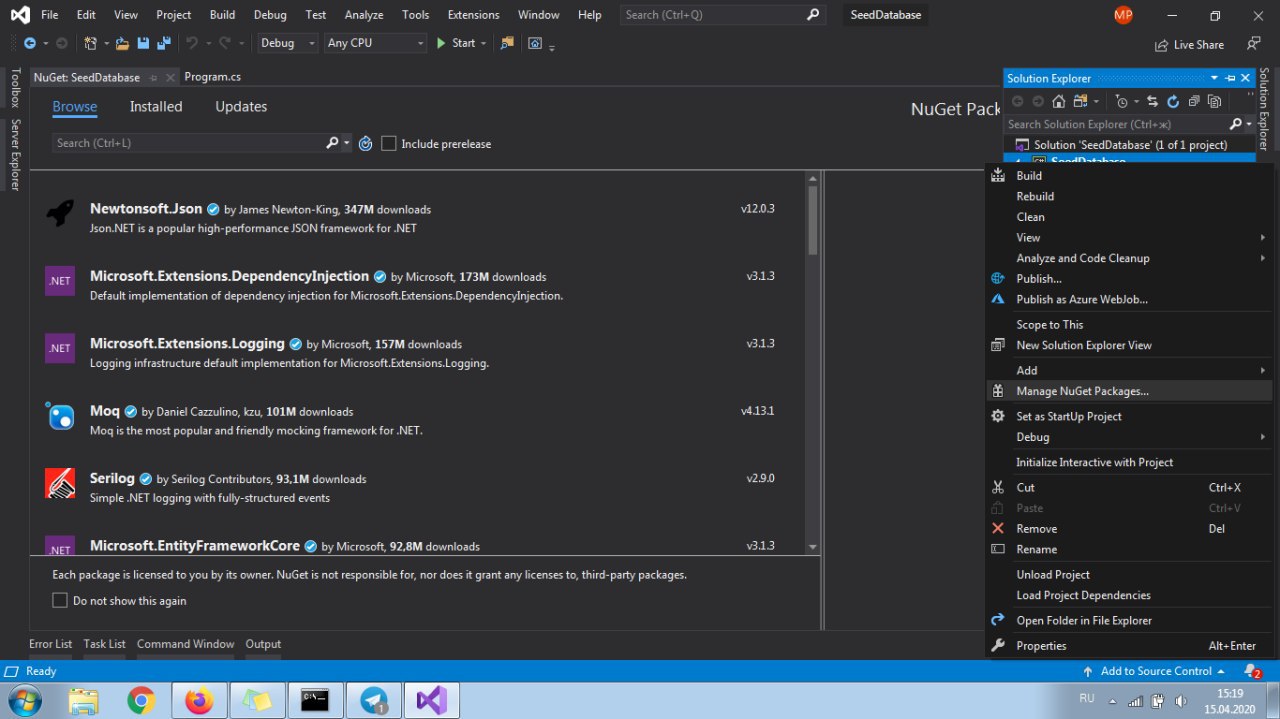Screen dimensions: 1280x719
Task: Click the Visual Studio Search (Ctrl+Q) box
Action: pyautogui.click(x=722, y=15)
